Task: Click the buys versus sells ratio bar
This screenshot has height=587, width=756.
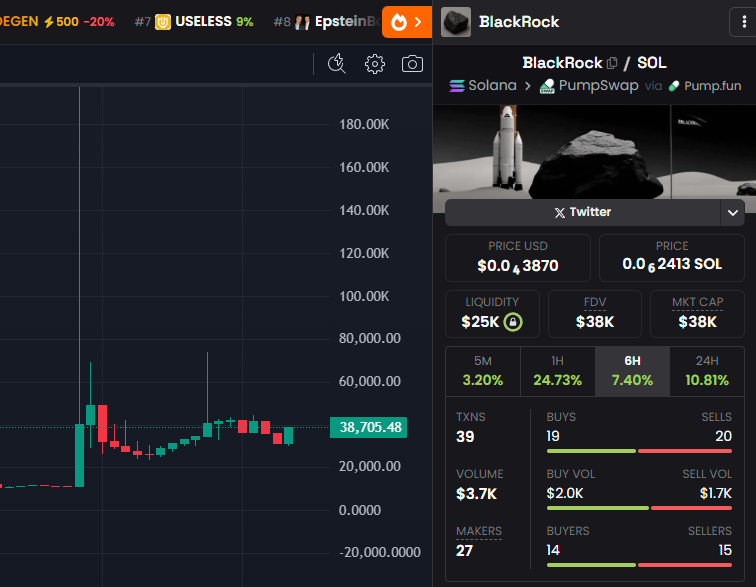Action: tap(639, 451)
